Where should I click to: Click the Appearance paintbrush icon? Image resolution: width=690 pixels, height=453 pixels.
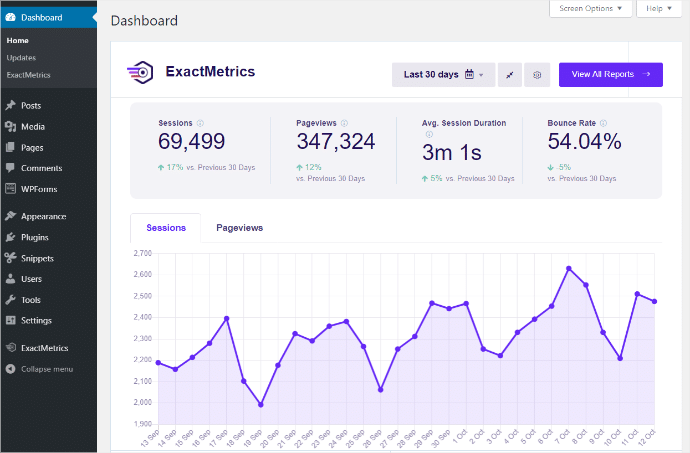(11, 216)
